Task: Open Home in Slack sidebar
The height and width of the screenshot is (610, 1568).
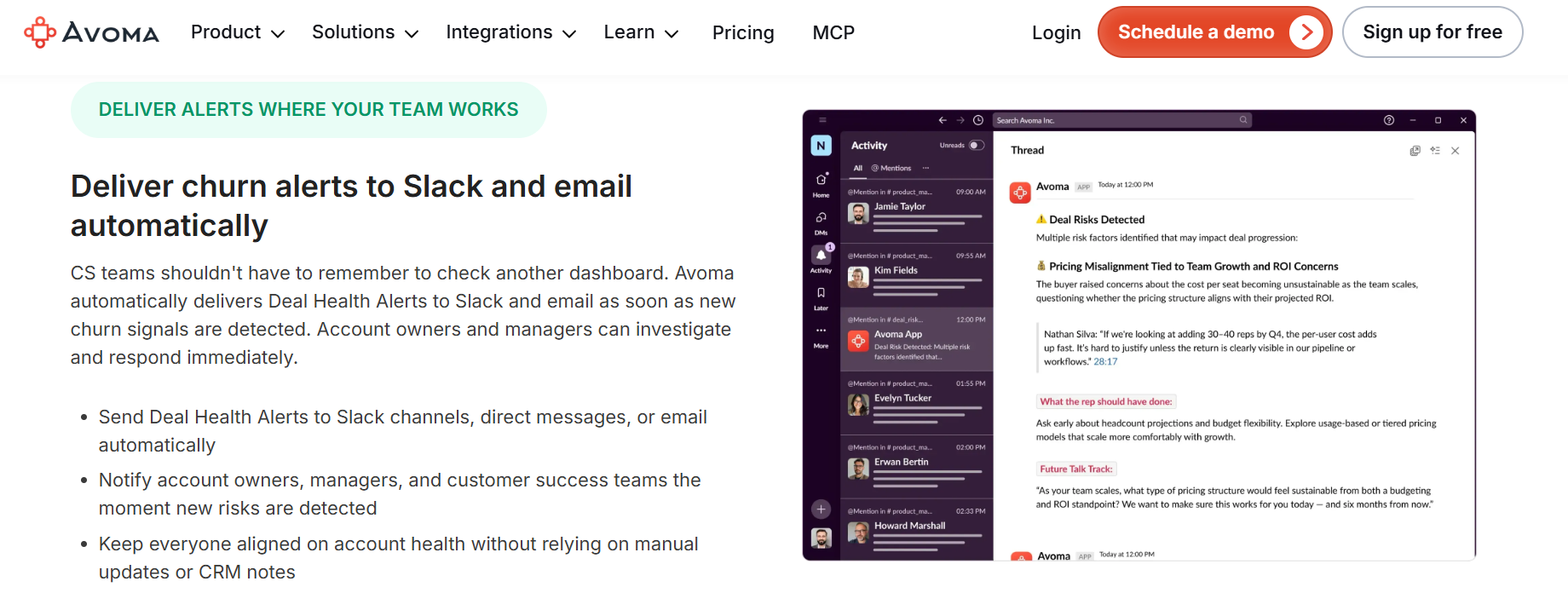Action: point(821,184)
